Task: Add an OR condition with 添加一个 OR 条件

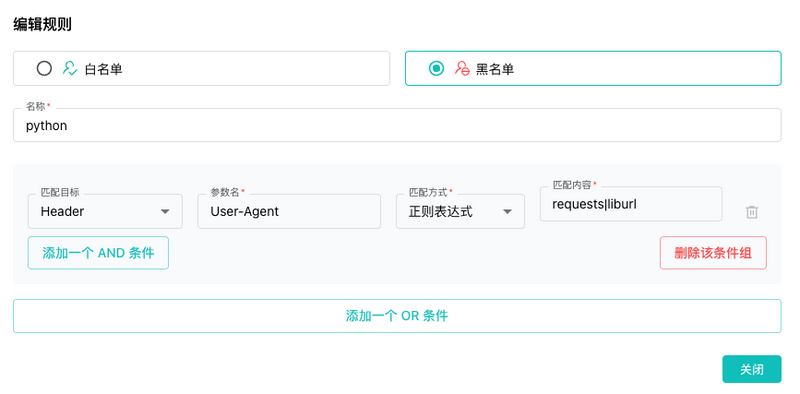Action: (x=397, y=316)
